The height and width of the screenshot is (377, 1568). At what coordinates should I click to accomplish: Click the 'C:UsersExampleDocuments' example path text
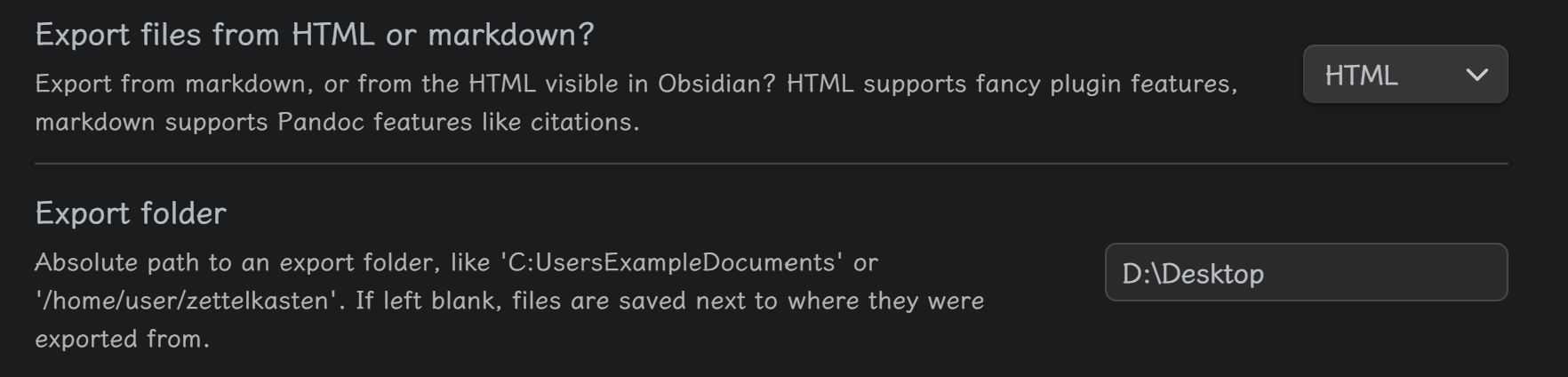click(x=672, y=262)
